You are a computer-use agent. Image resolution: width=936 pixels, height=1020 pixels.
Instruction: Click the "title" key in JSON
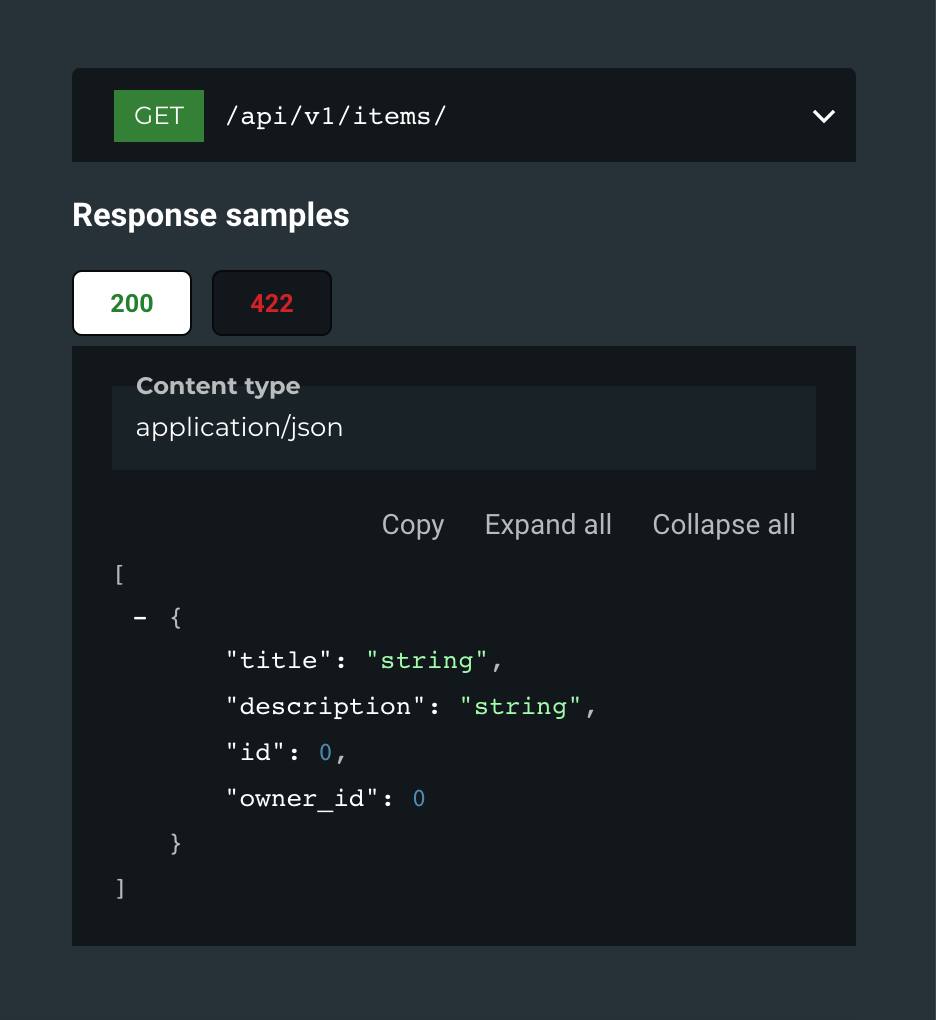(278, 661)
